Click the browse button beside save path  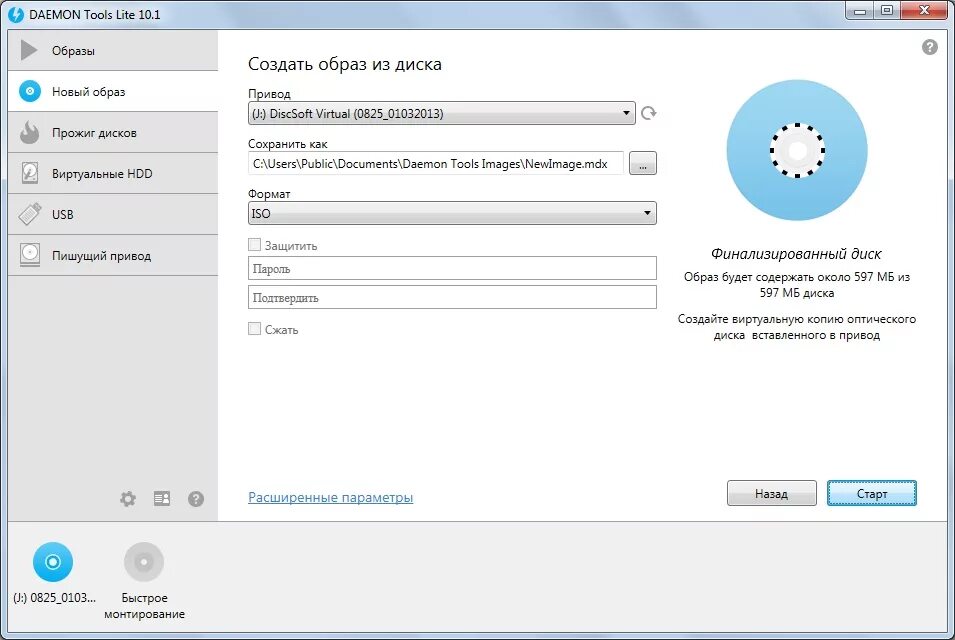643,163
